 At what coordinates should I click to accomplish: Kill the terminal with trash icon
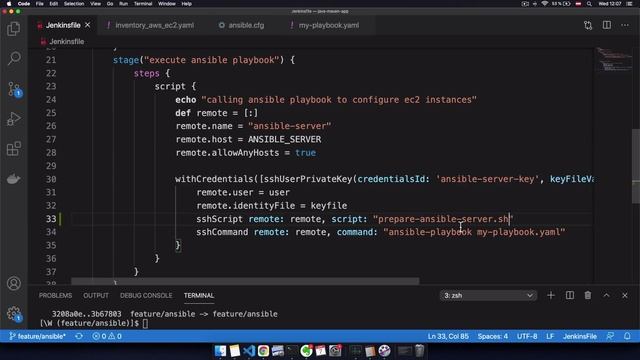(x=588, y=295)
